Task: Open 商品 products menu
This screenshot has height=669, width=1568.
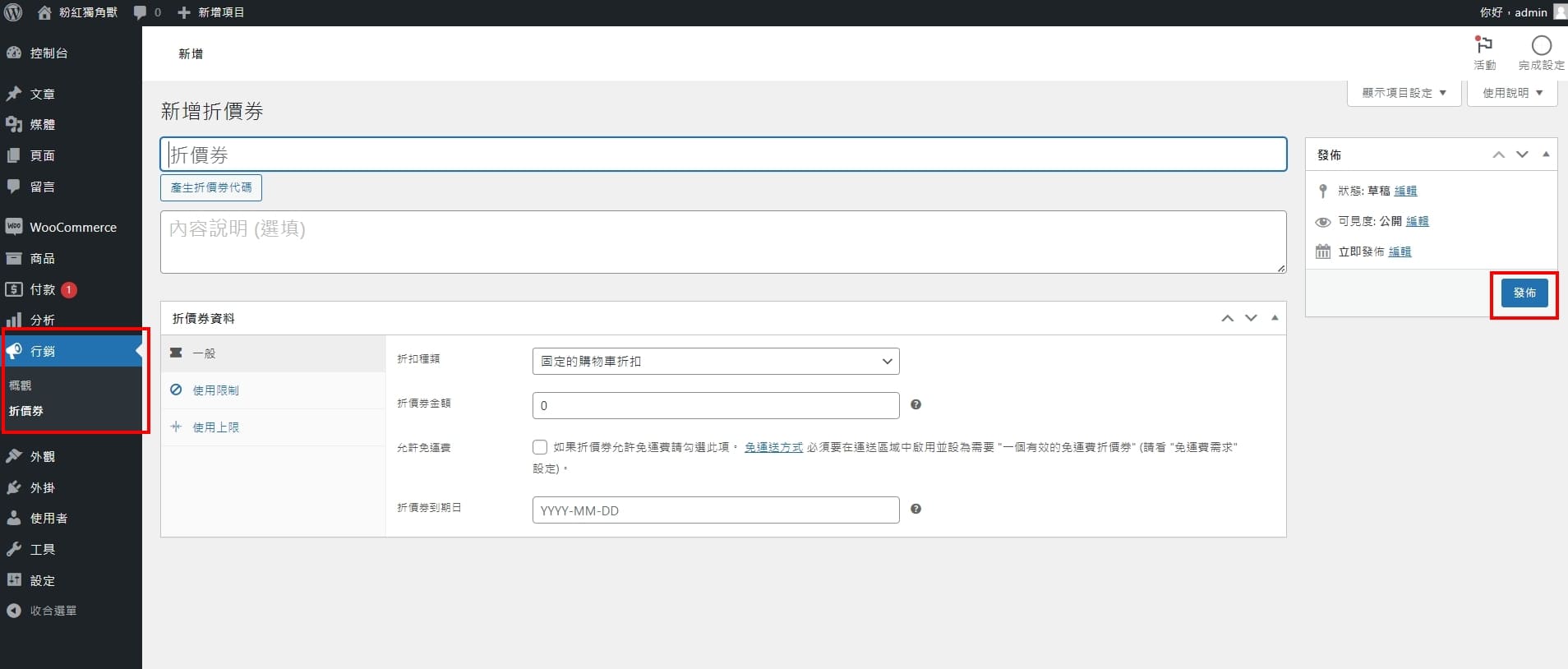Action: point(71,258)
